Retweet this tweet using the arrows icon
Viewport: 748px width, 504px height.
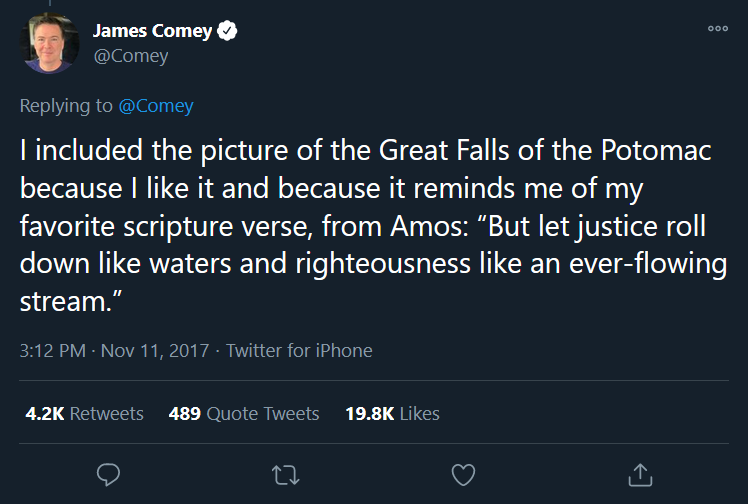tap(285, 475)
